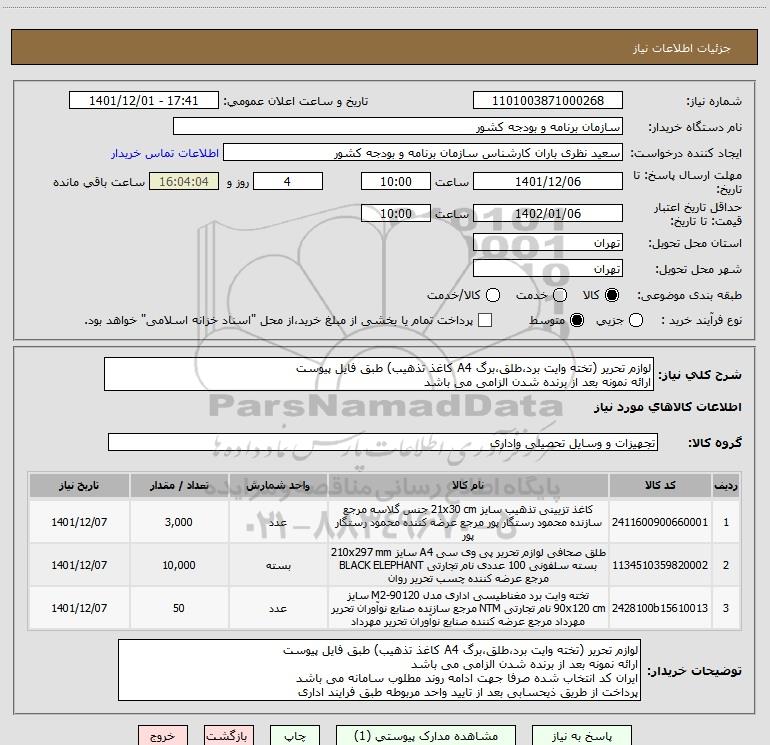Open the اطلاعات تماس خریدار link

pyautogui.click(x=165, y=153)
